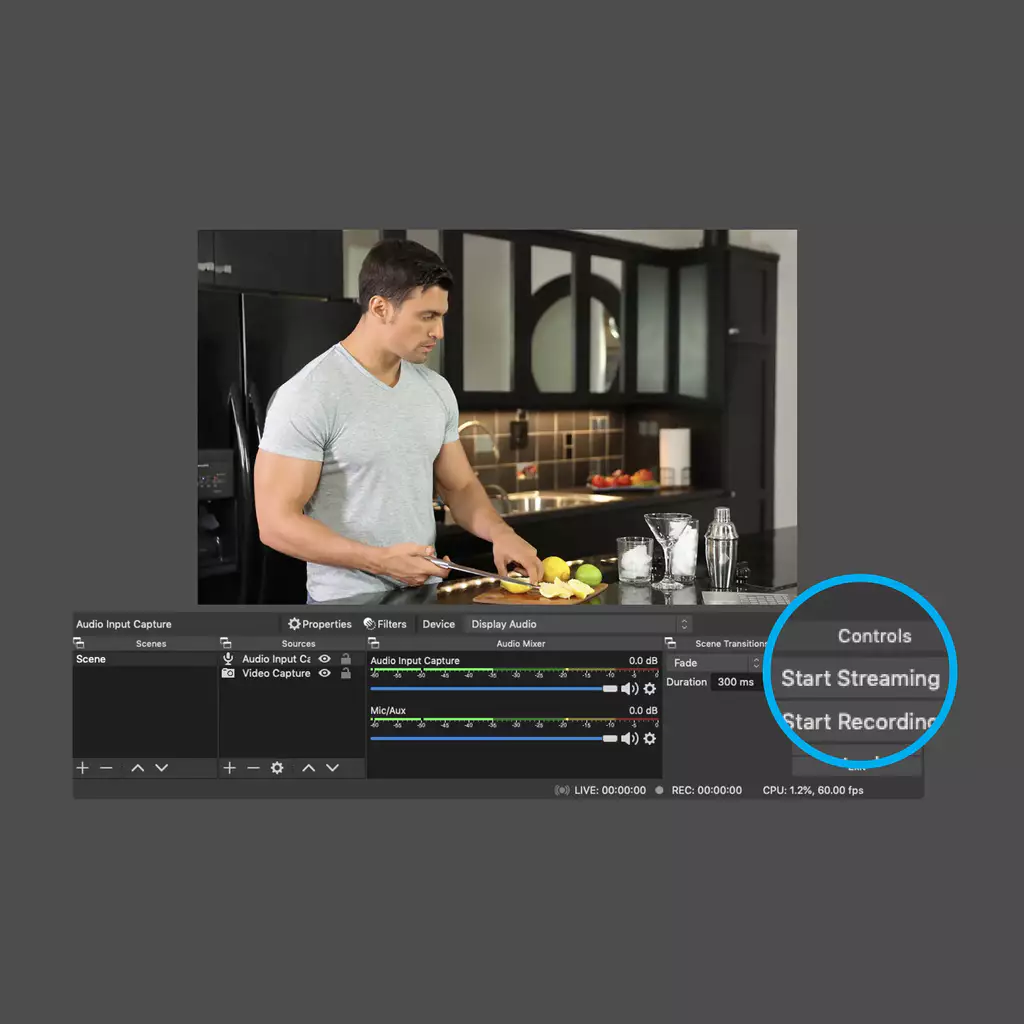Select the Audio Input Capture source row
The width and height of the screenshot is (1024, 1024).
pos(291,659)
